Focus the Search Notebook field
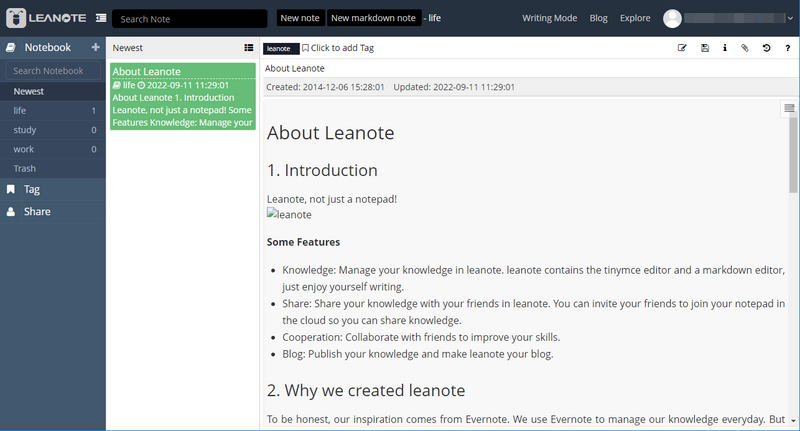Image resolution: width=800 pixels, height=431 pixels. [x=53, y=71]
